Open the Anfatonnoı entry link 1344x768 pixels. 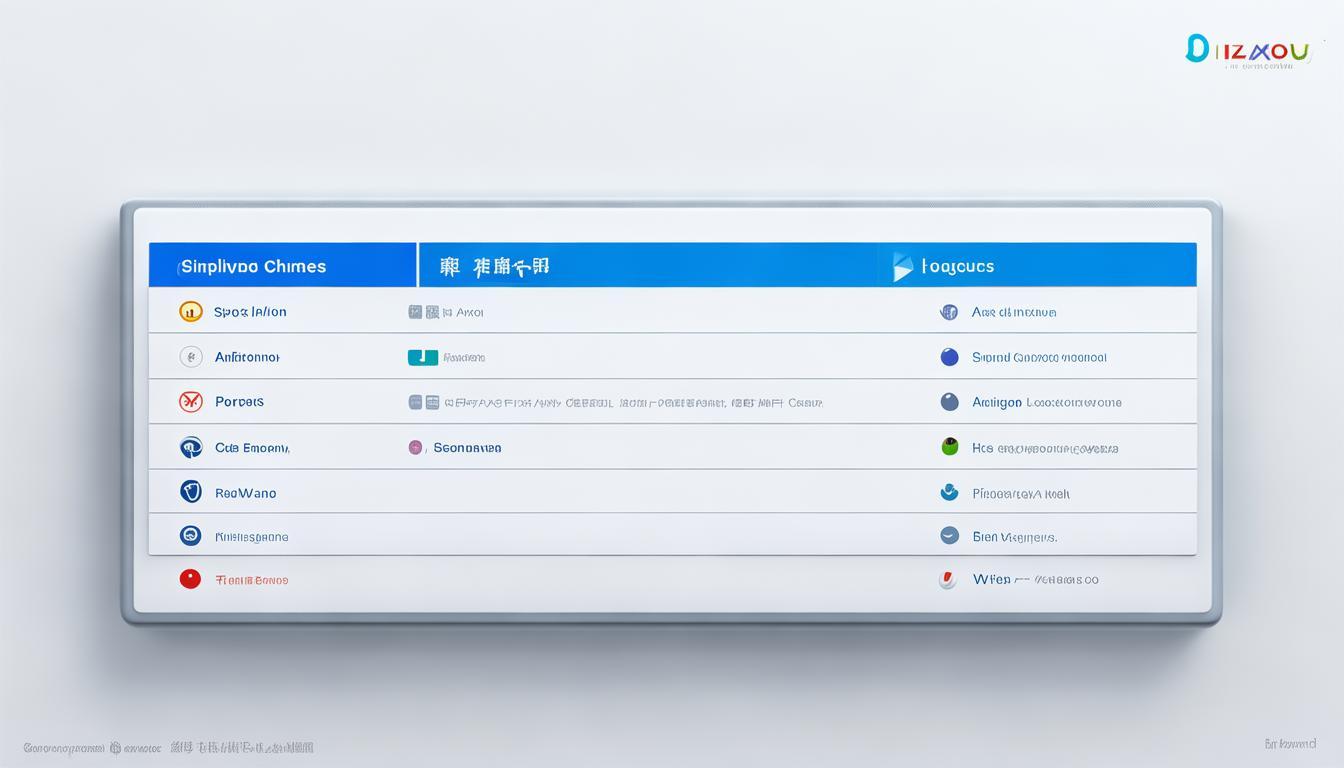(246, 356)
